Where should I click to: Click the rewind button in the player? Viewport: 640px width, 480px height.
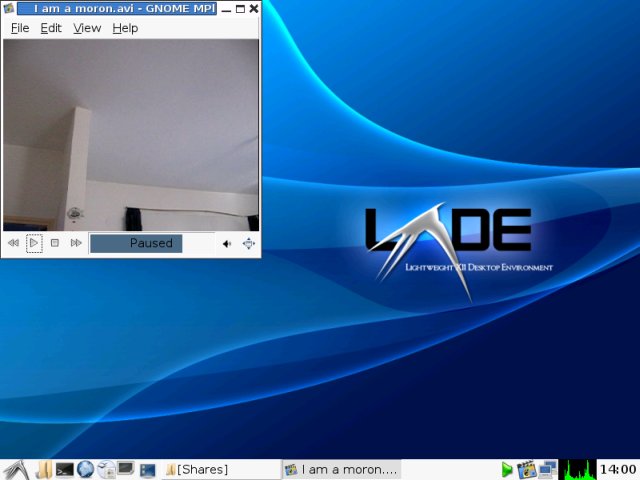(13, 243)
